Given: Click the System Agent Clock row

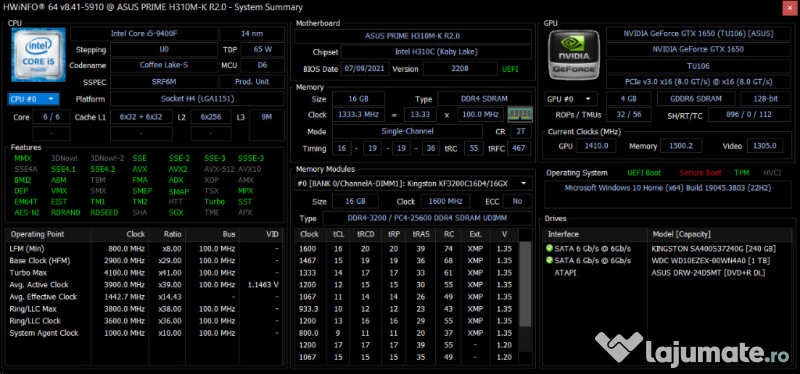Looking at the screenshot, I should coord(144,333).
